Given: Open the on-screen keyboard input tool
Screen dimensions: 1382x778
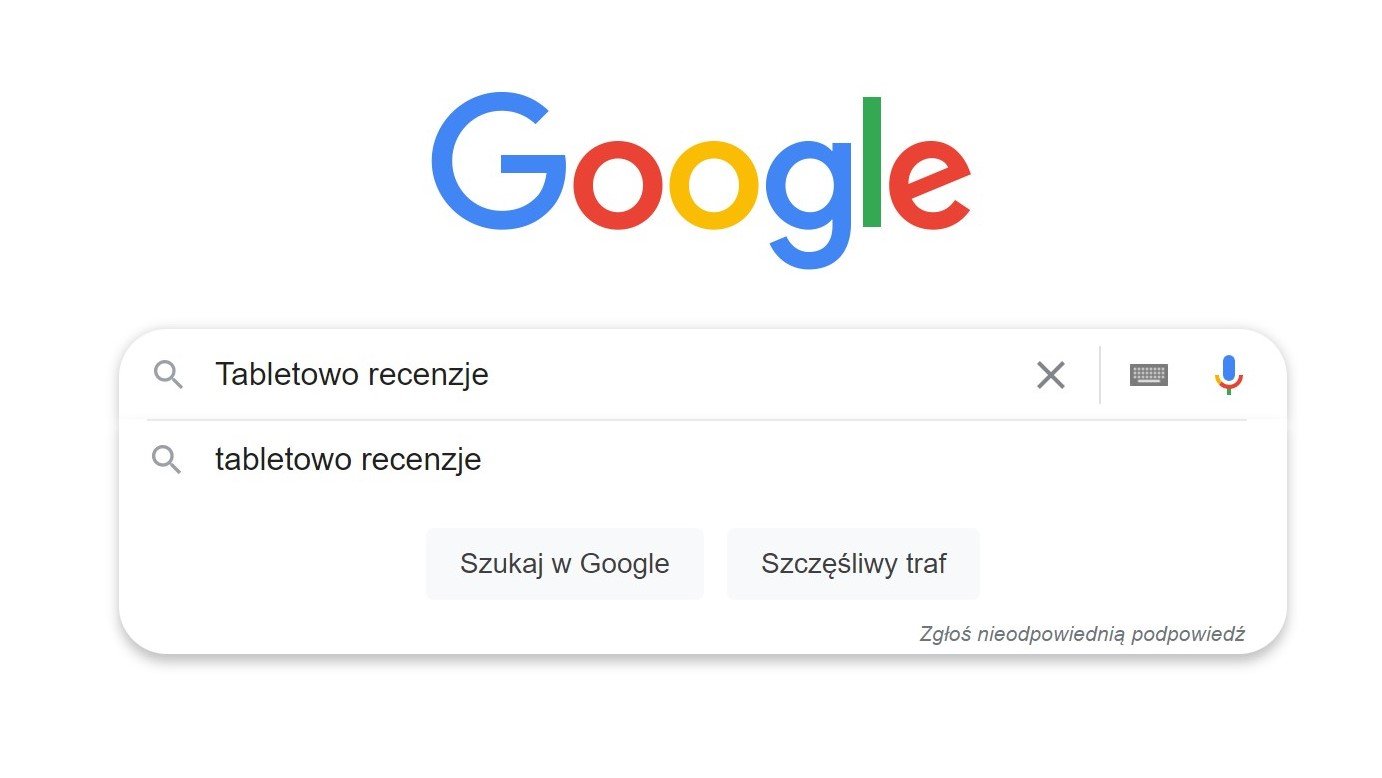Looking at the screenshot, I should [x=1148, y=375].
